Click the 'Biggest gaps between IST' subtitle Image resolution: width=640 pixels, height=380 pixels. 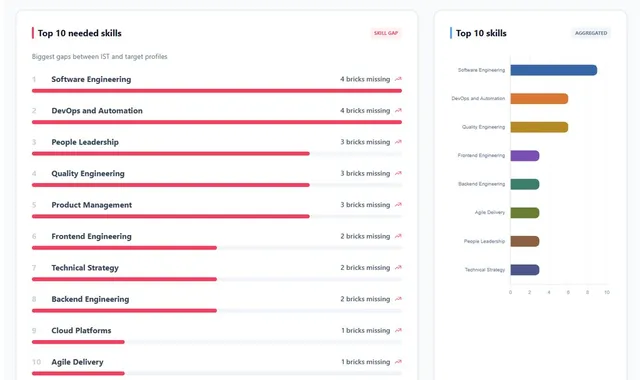[99, 57]
